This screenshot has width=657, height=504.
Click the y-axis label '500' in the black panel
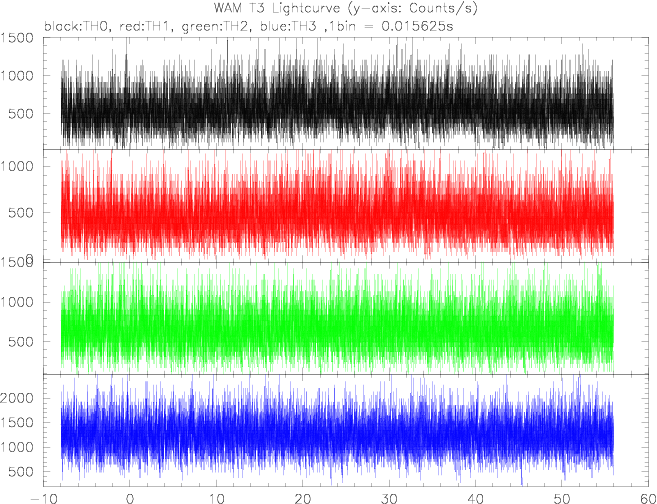pos(21,114)
